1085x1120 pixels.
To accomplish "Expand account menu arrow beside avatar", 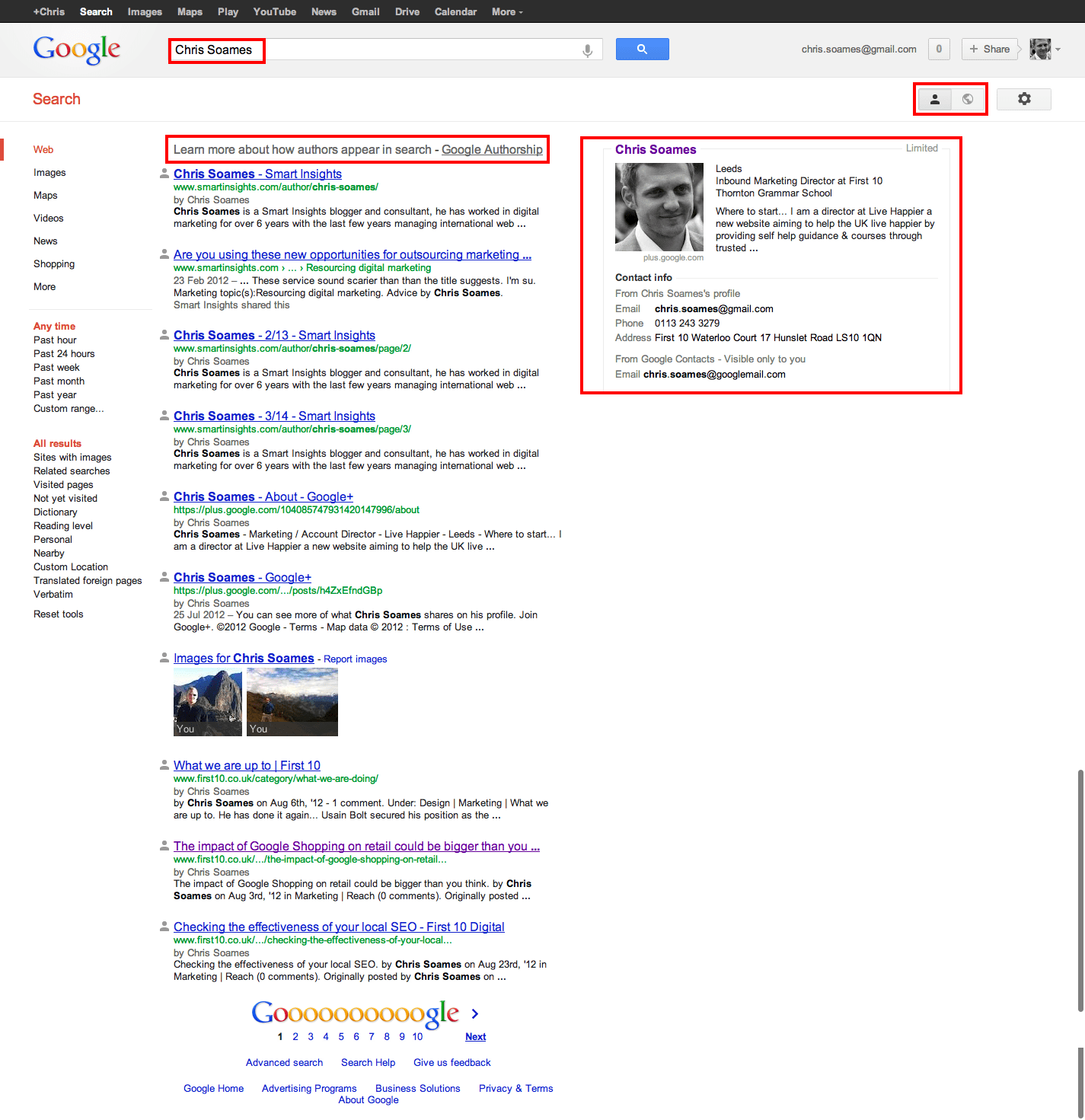I will [1058, 49].
